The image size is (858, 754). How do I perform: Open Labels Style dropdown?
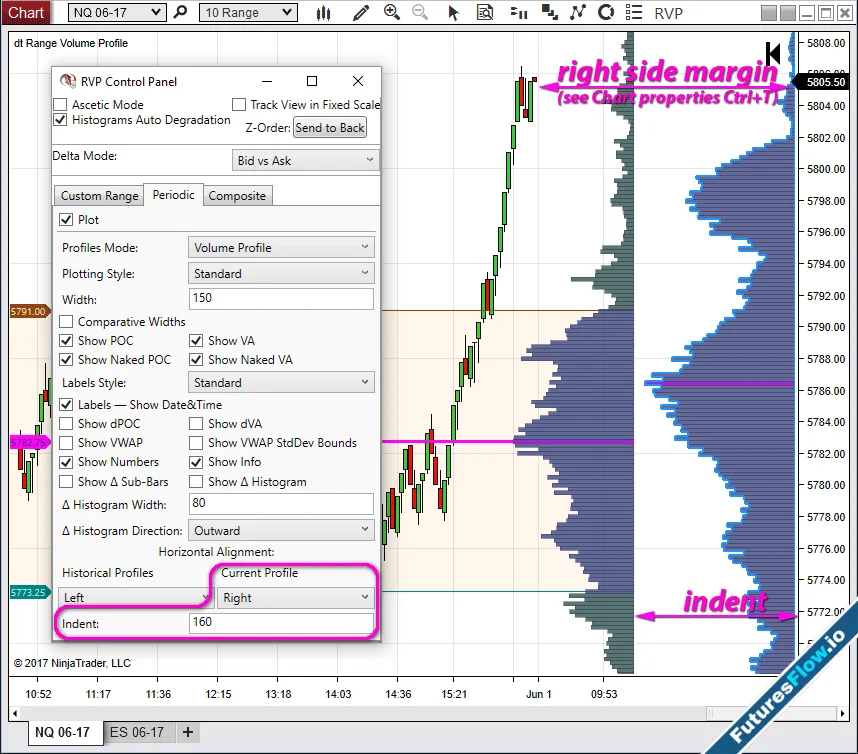click(281, 382)
